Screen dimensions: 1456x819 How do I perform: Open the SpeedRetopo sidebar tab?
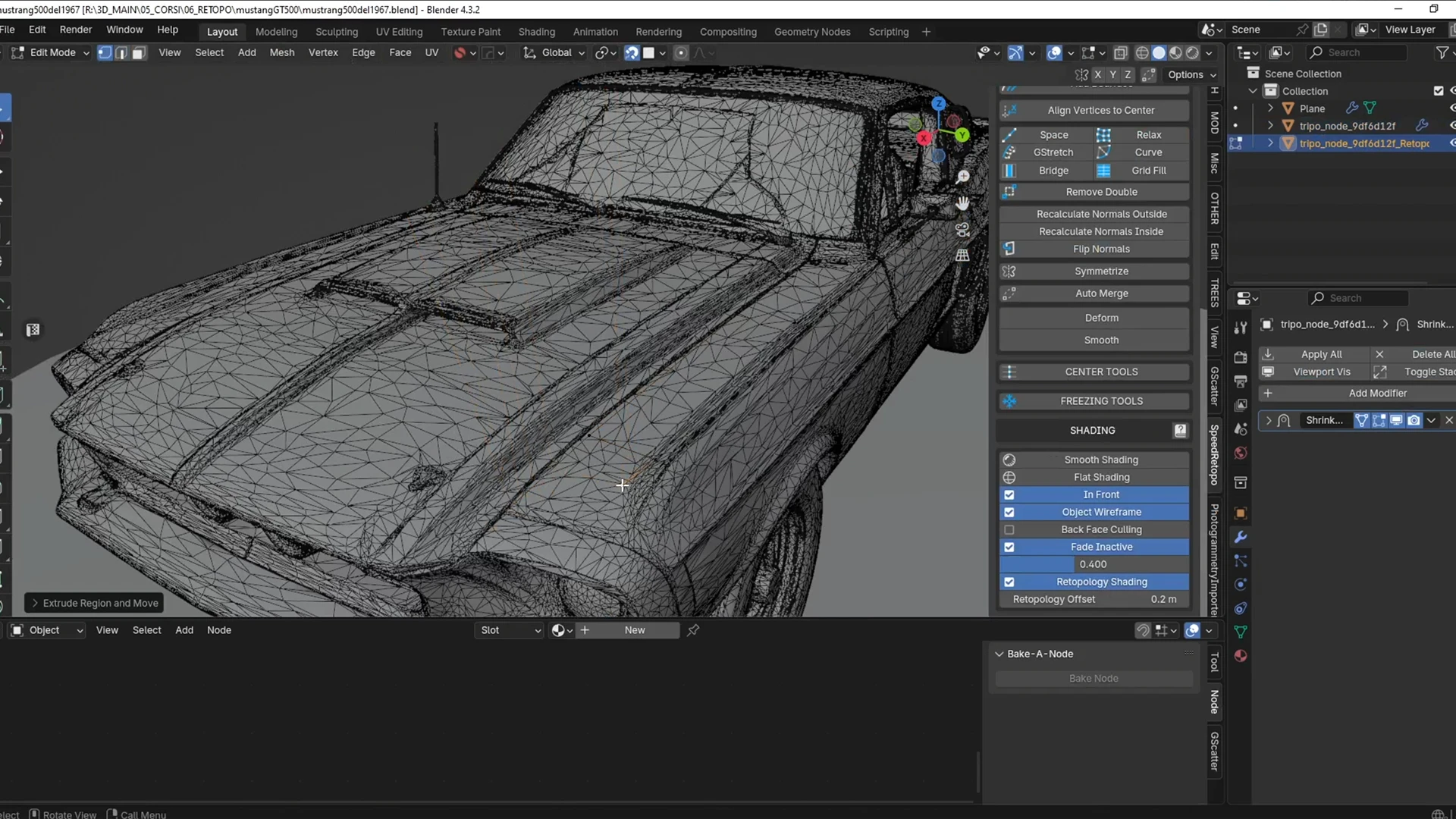[x=1214, y=455]
